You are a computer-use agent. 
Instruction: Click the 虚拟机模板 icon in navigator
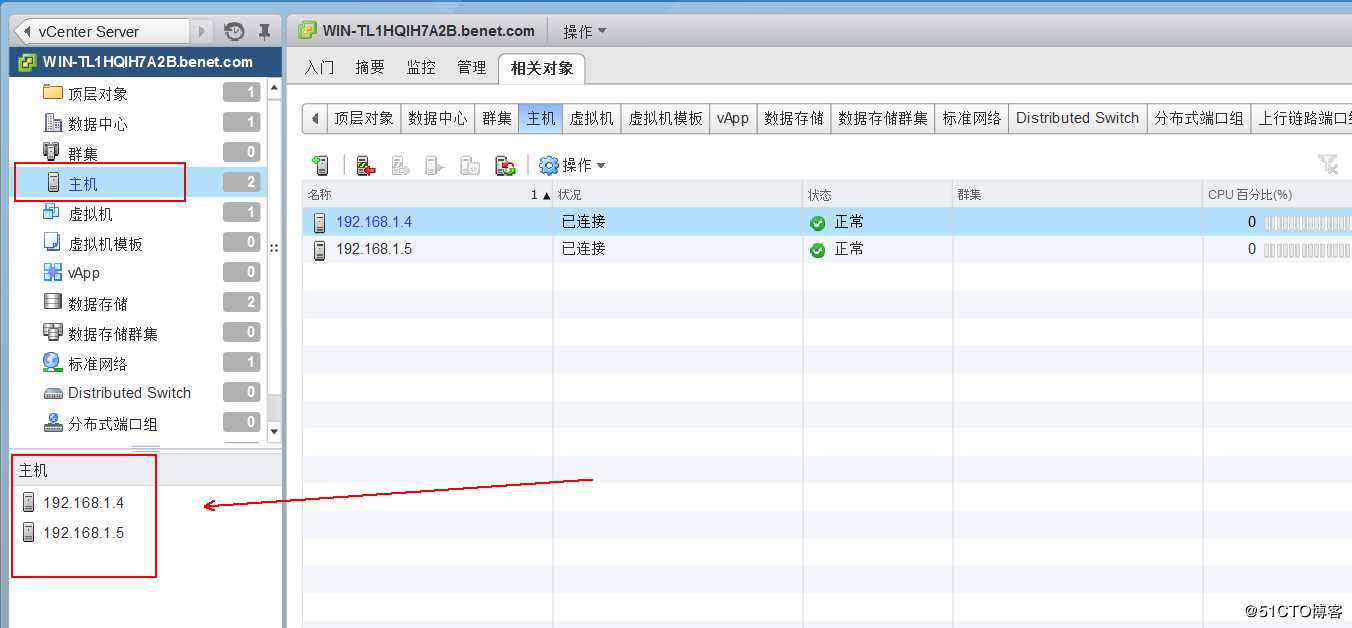[x=52, y=242]
